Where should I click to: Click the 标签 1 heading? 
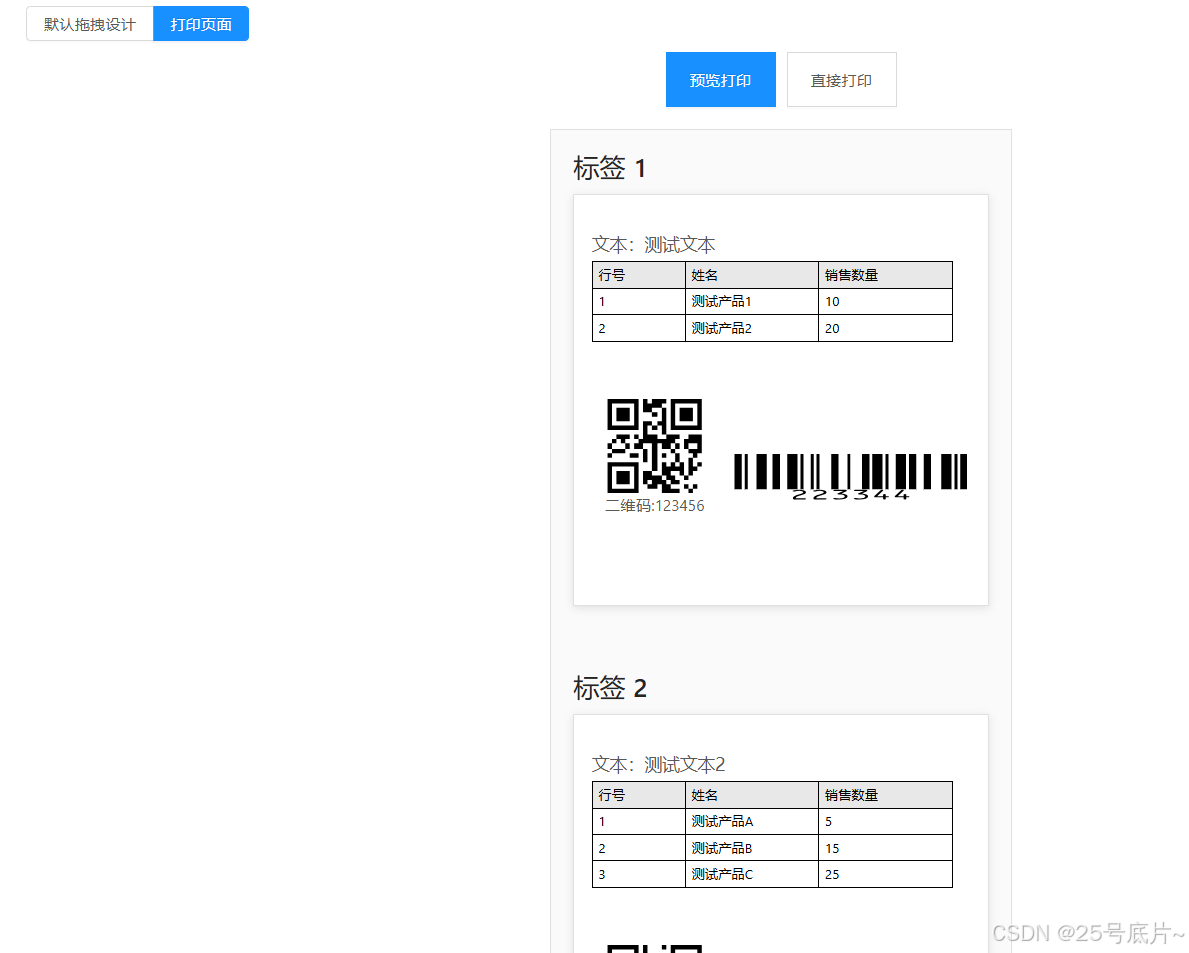(610, 168)
